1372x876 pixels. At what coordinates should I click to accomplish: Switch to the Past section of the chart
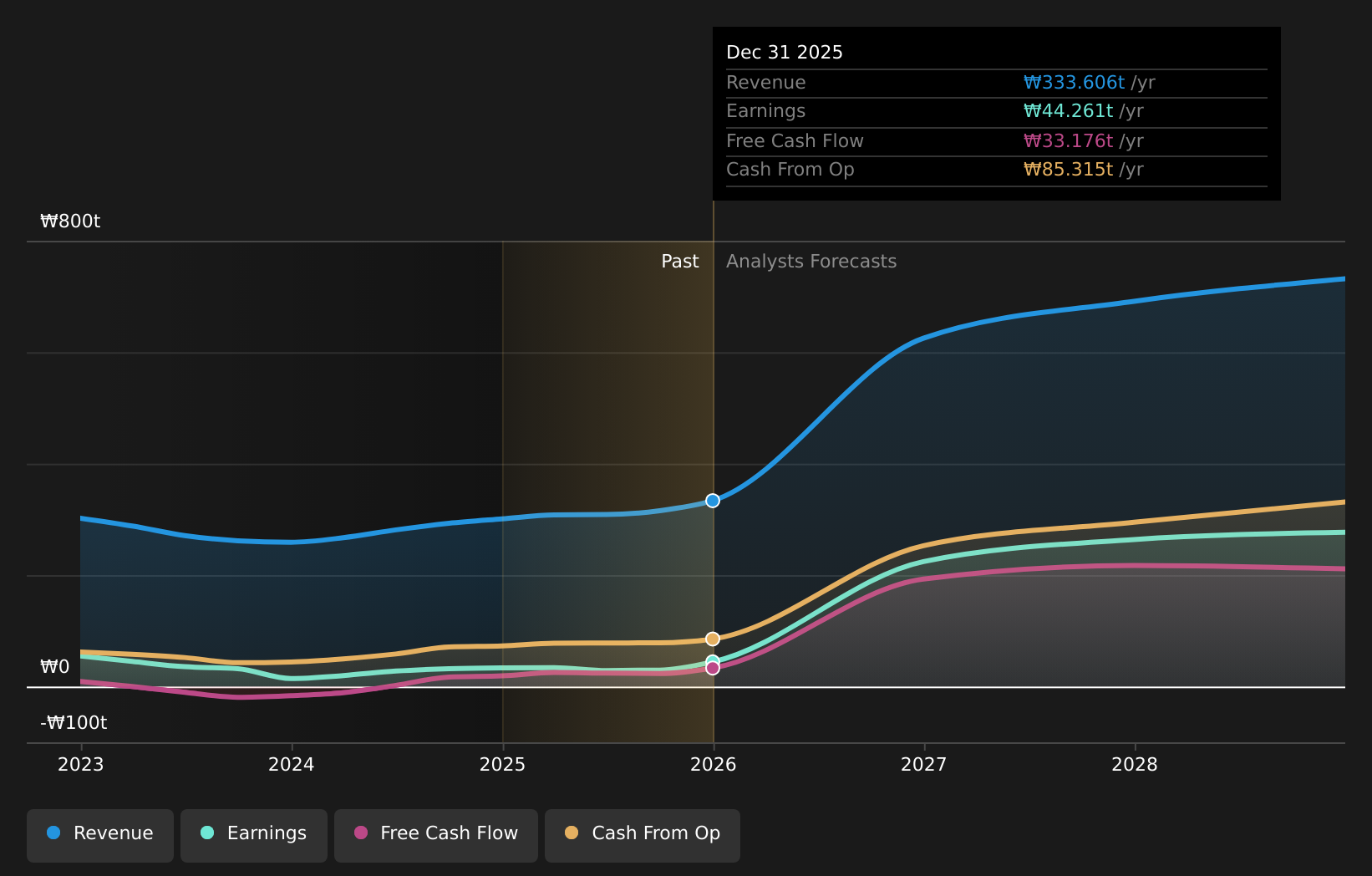679,261
